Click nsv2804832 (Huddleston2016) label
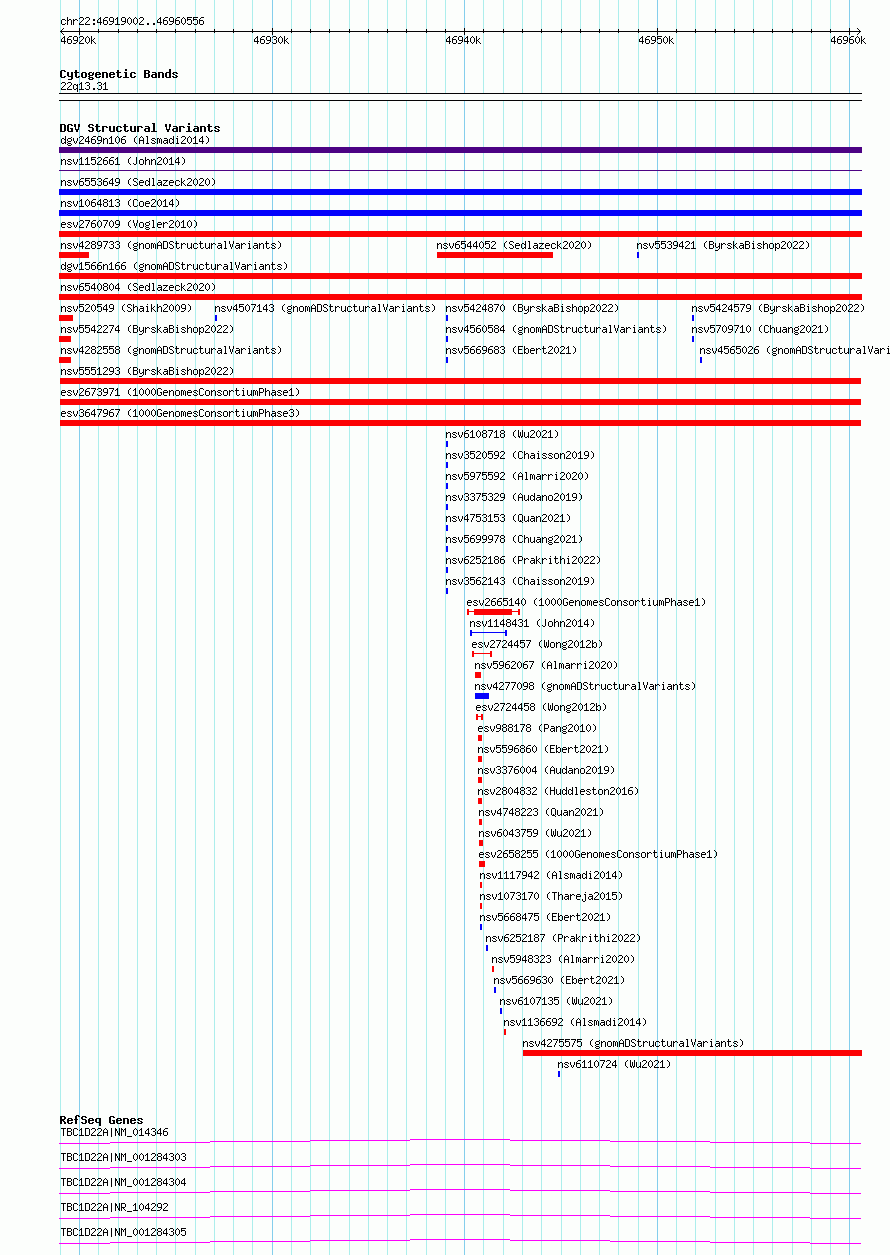Screen dimensions: 890x1255 pyautogui.click(x=559, y=792)
